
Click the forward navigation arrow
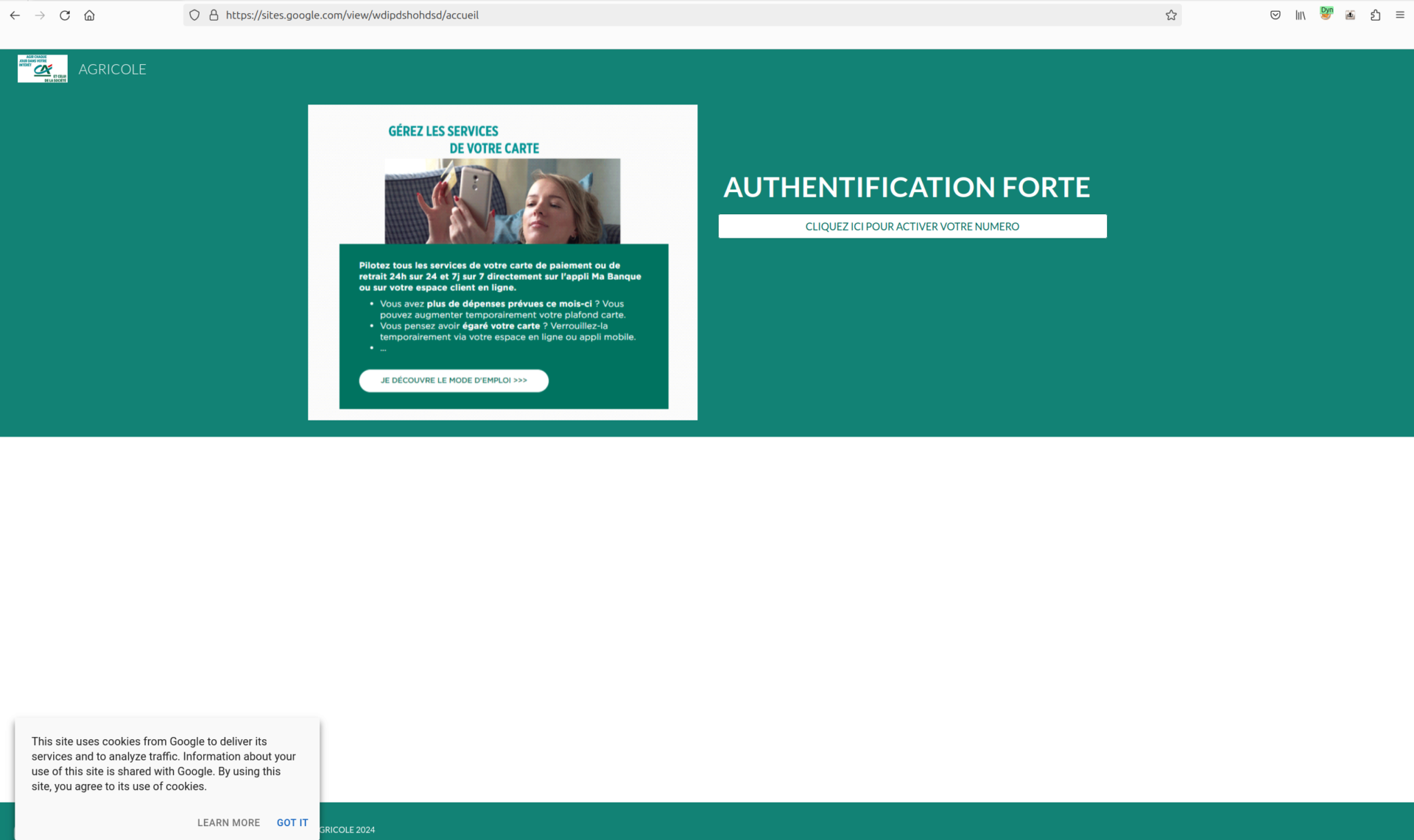40,15
